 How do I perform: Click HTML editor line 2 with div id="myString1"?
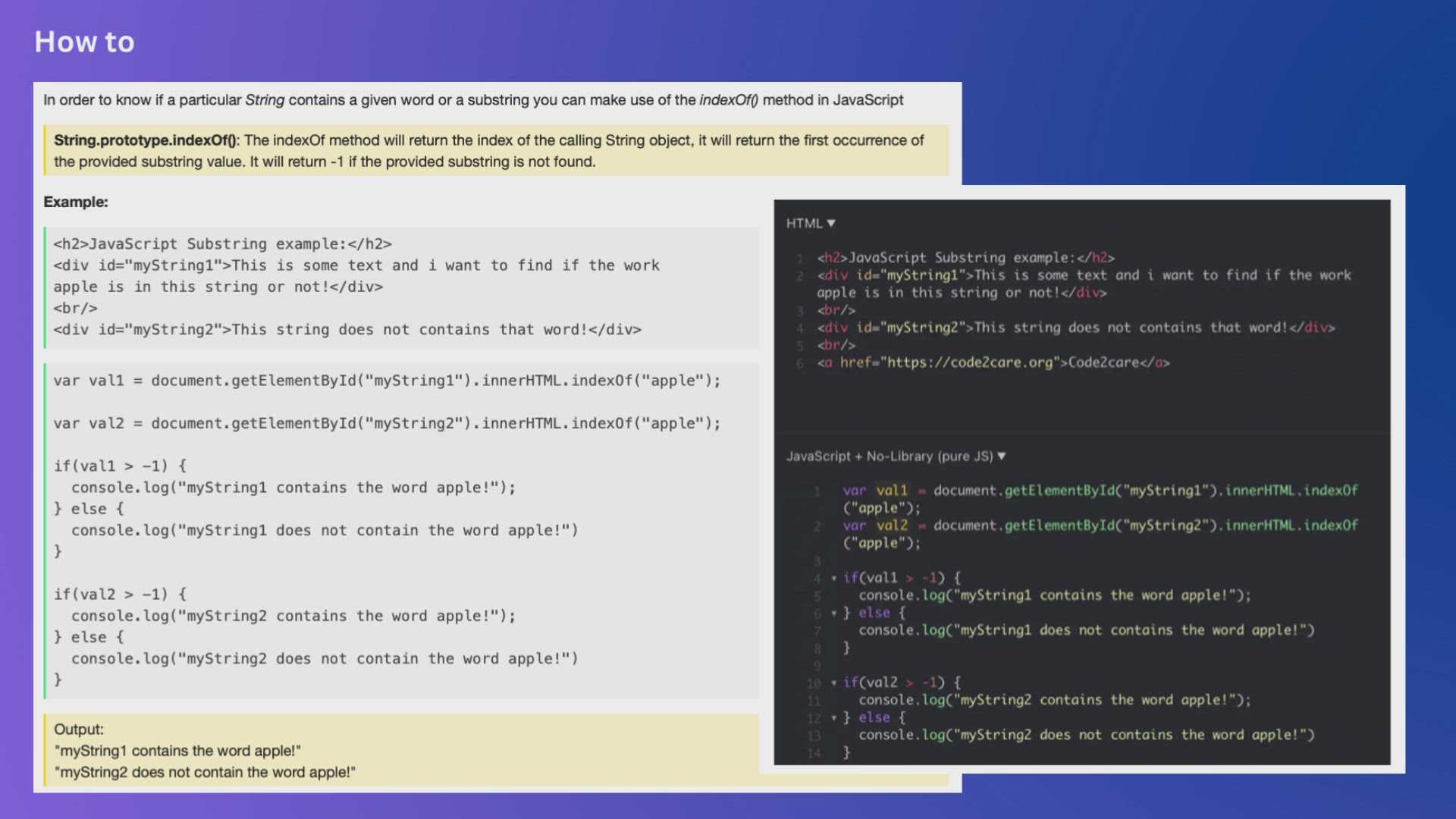1084,284
